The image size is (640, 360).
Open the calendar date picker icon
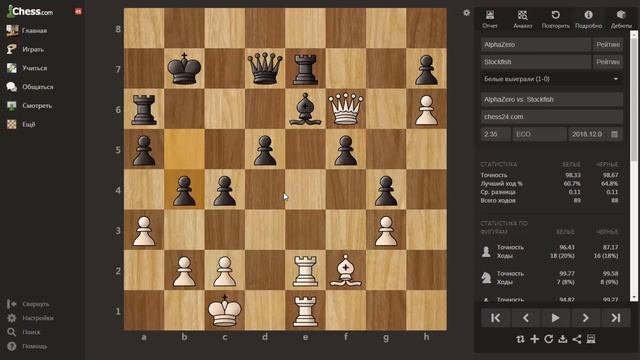615,134
